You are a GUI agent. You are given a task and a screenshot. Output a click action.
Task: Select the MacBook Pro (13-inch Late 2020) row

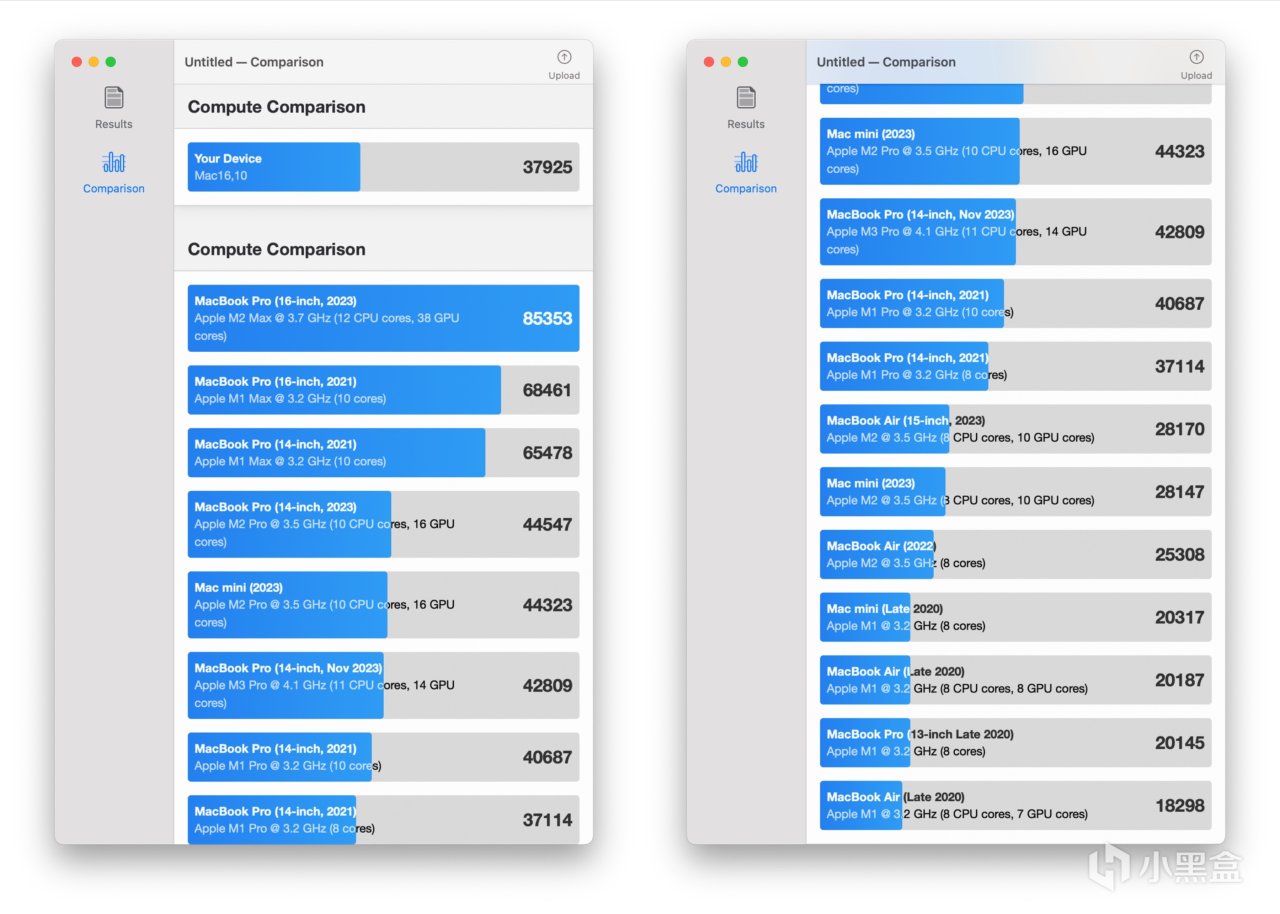click(x=1015, y=743)
